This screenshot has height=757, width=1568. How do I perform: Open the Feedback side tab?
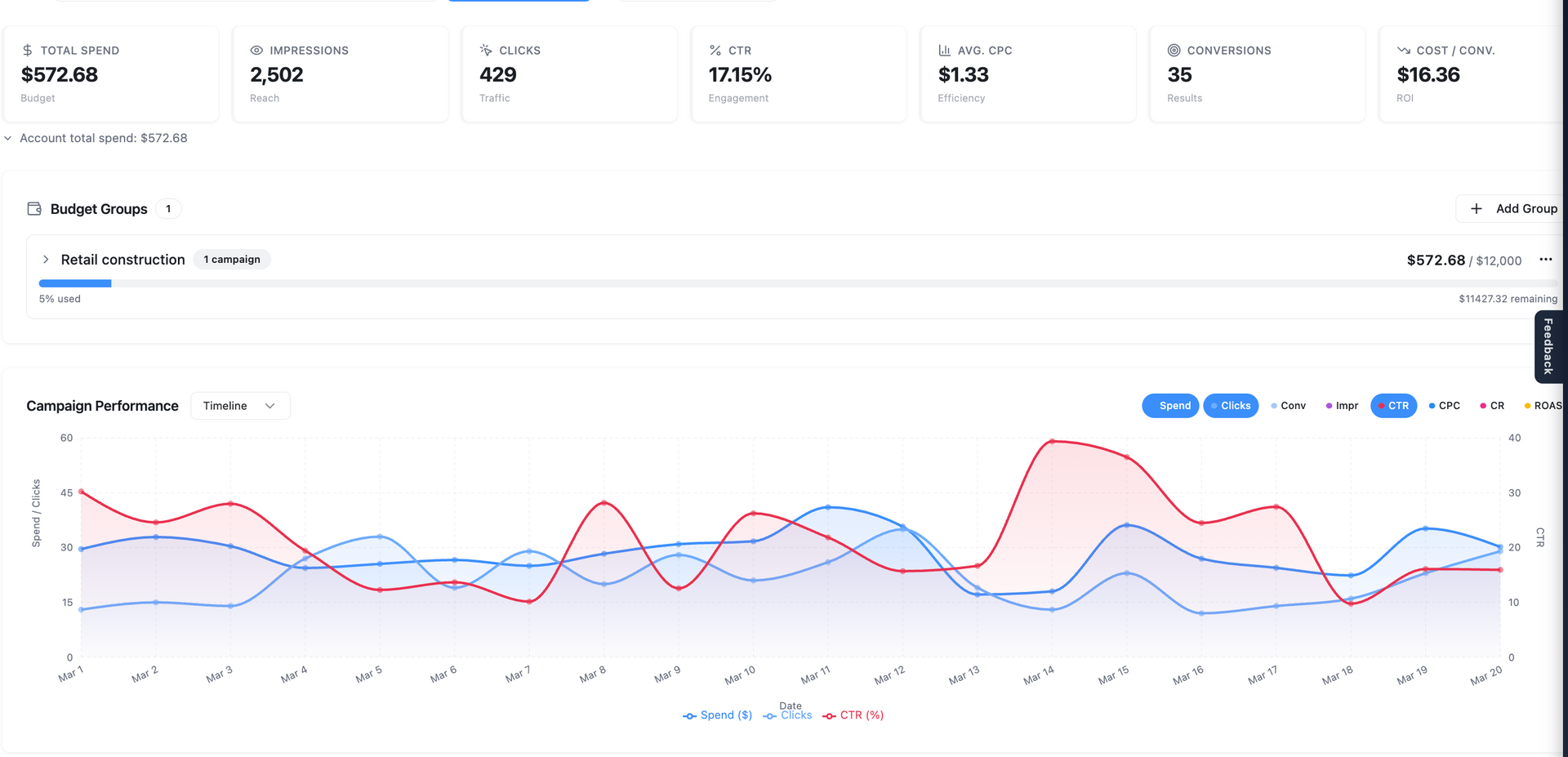(x=1548, y=346)
